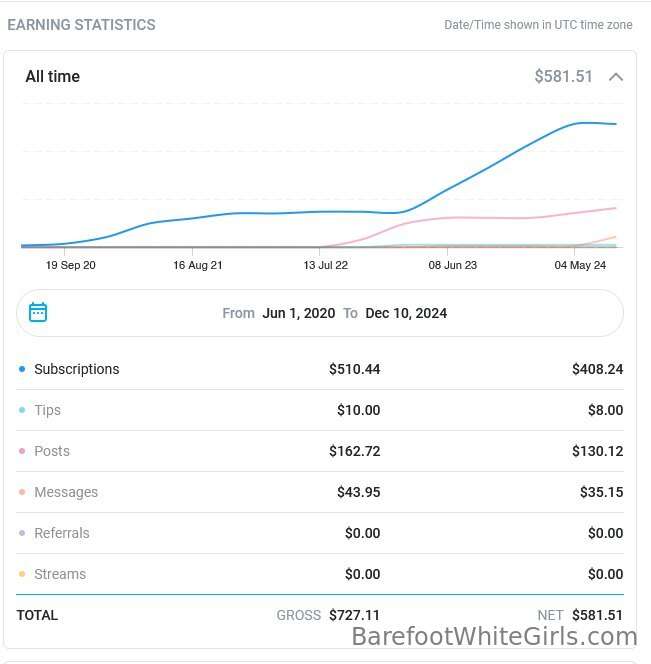Click the Earning Statistics heading
This screenshot has height=664, width=651.
(x=81, y=25)
